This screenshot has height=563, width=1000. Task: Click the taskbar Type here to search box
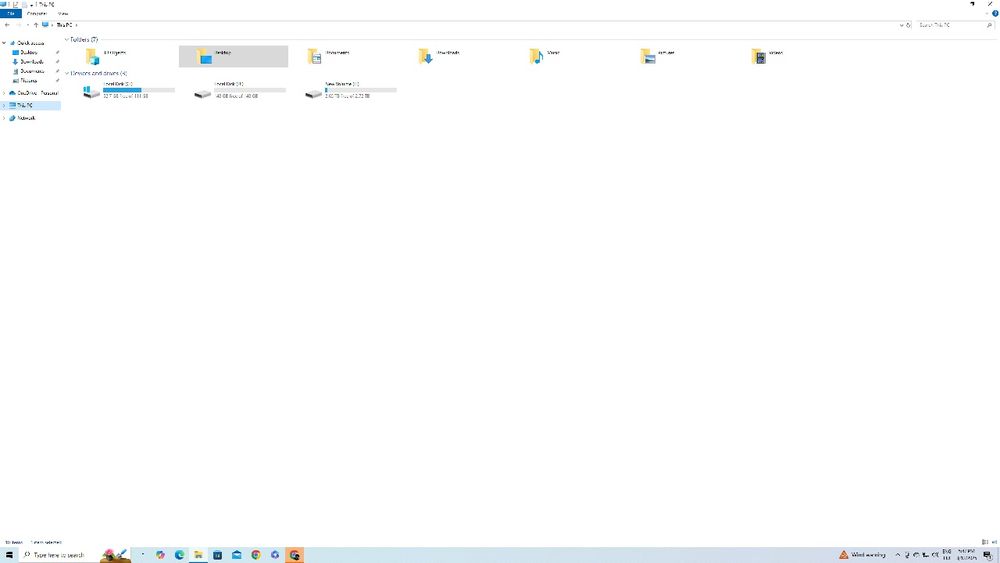point(59,555)
